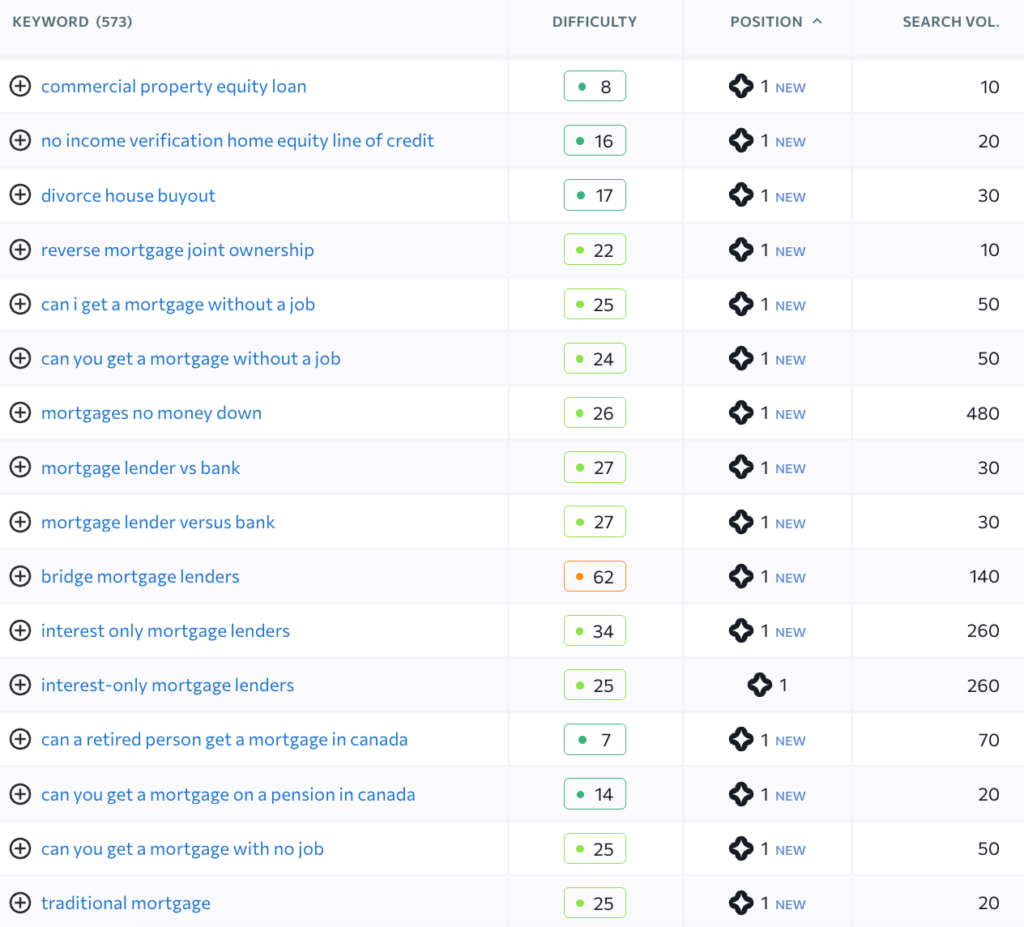Click difficulty badge 26 for mortgages no money down

(595, 413)
